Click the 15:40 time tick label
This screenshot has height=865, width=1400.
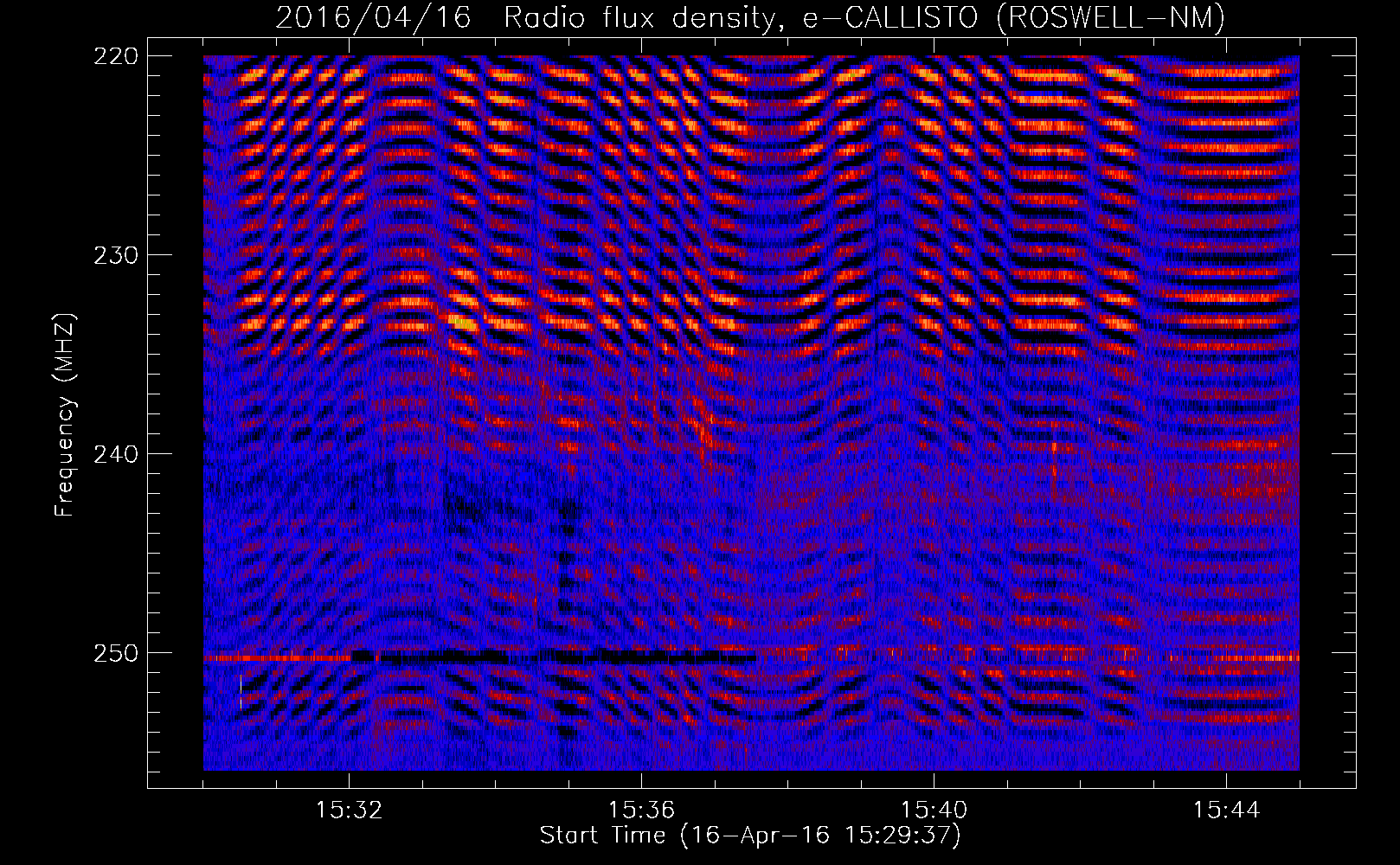click(934, 811)
